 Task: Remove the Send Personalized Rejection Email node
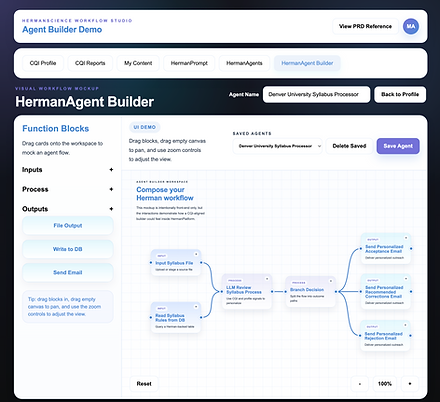coord(405,325)
